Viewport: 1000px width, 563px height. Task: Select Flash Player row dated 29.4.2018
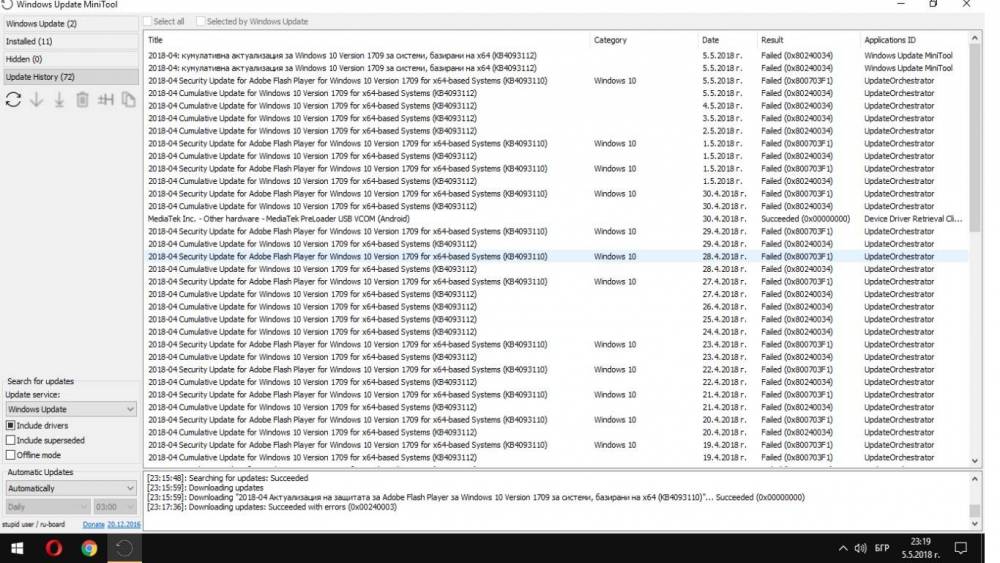tap(556, 231)
